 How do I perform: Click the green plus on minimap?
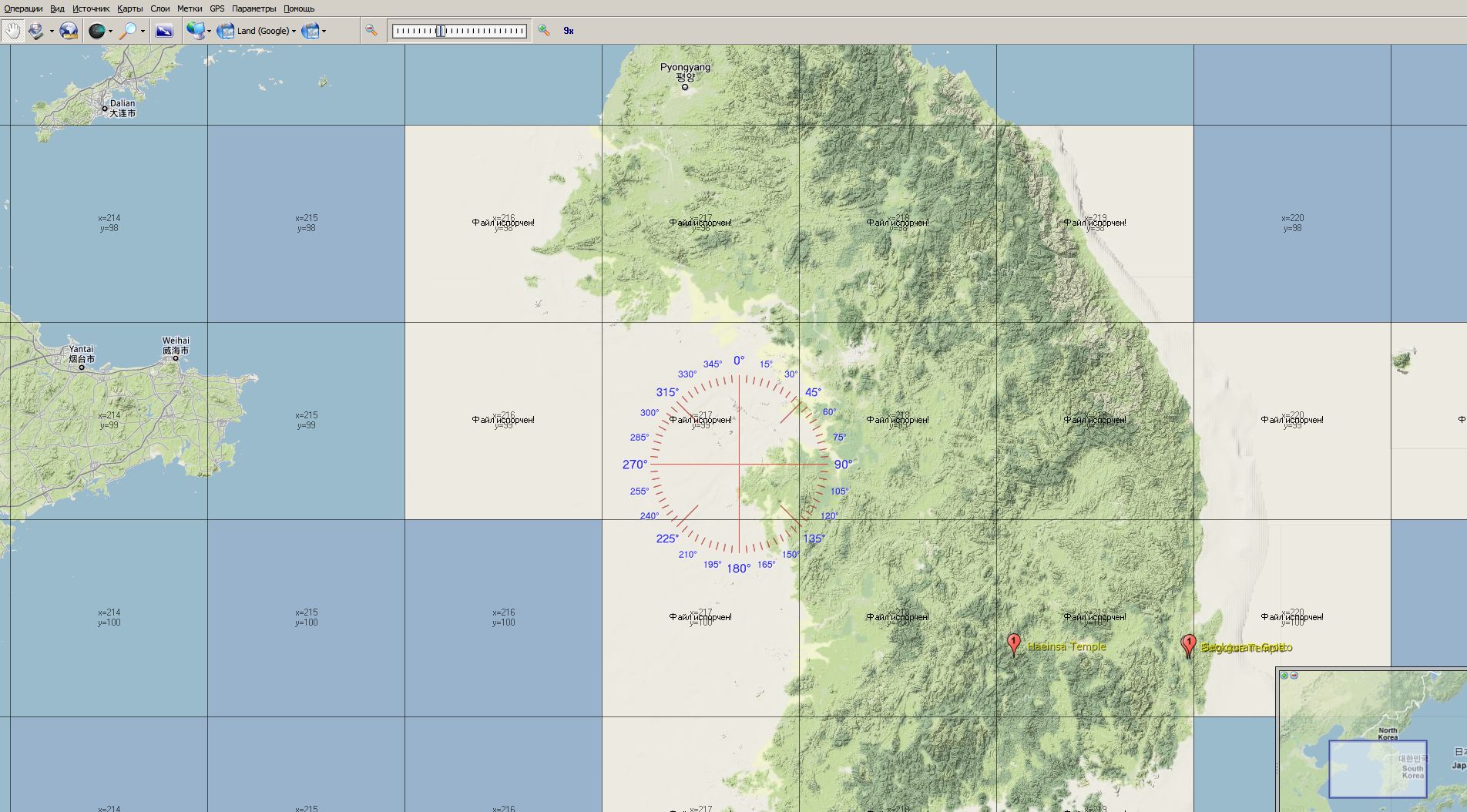(x=1284, y=676)
